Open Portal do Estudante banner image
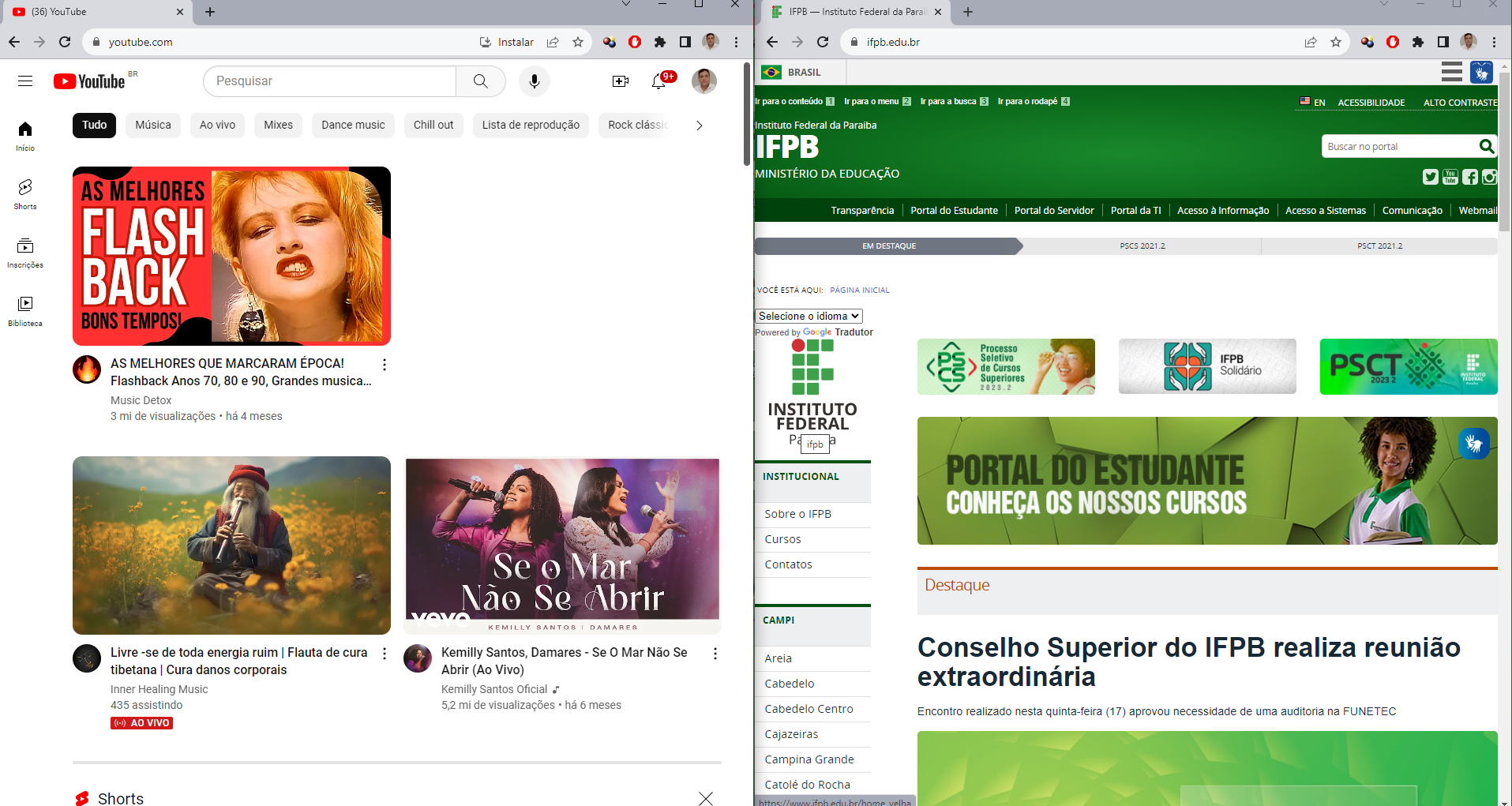This screenshot has height=806, width=1512. (1207, 481)
